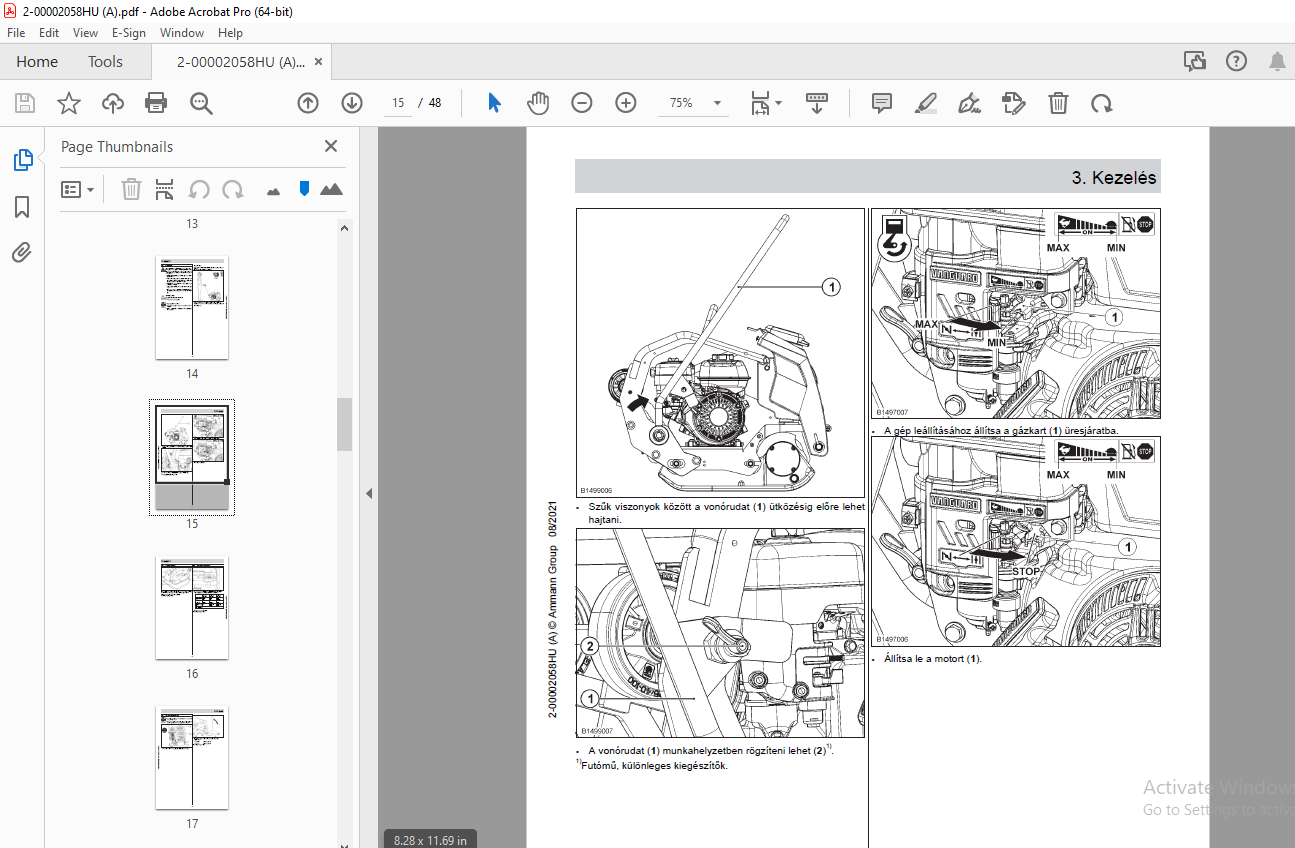
Task: Switch to the Tools tab
Action: click(105, 62)
